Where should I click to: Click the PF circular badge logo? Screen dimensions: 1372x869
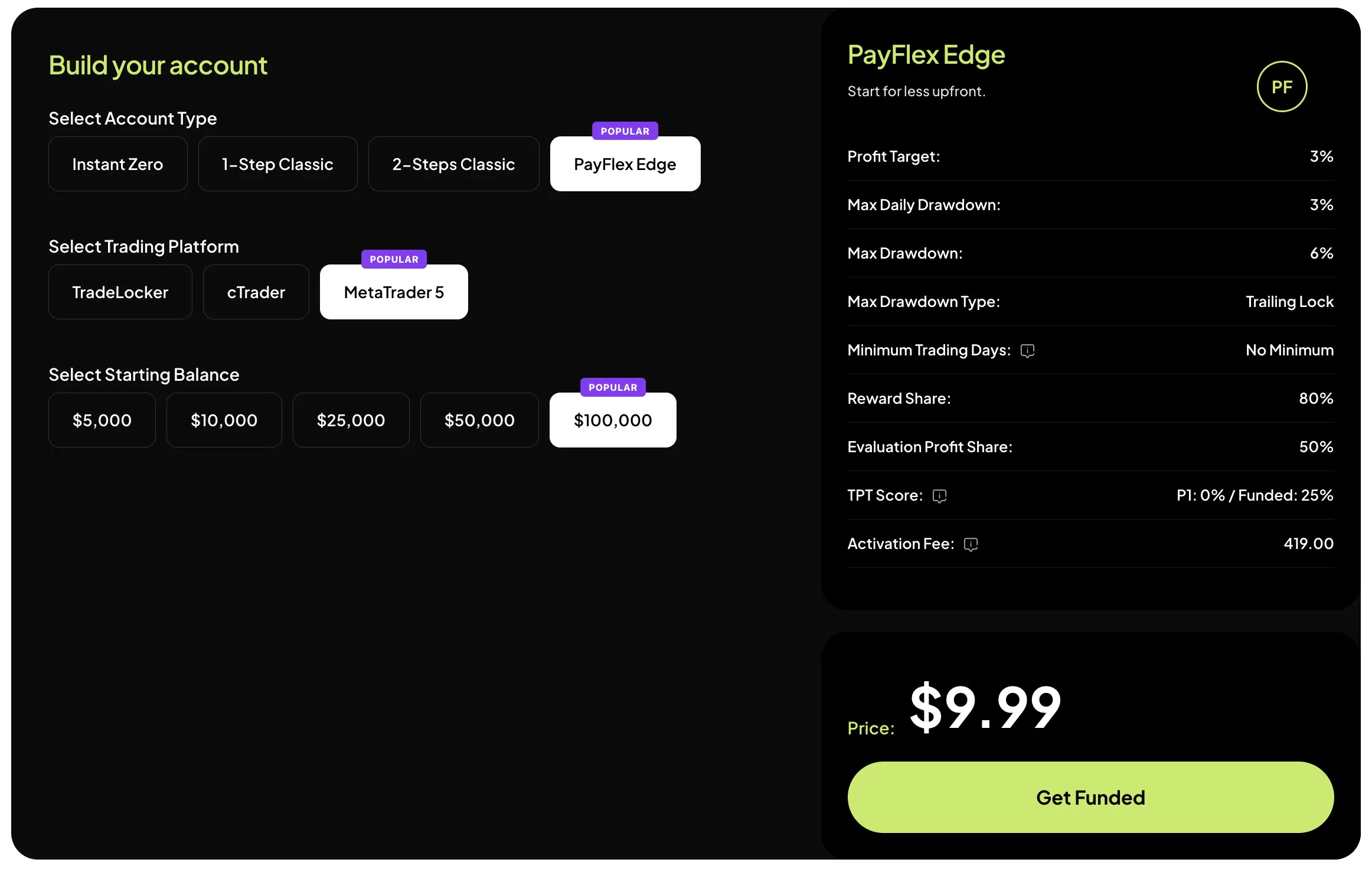[1282, 87]
